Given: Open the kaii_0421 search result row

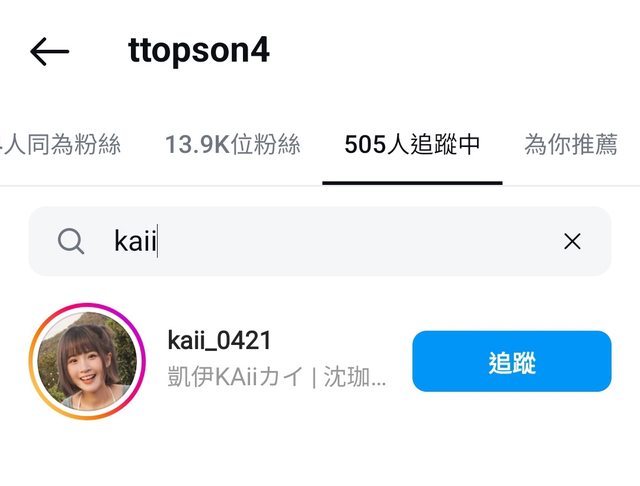Looking at the screenshot, I should click(x=320, y=361).
